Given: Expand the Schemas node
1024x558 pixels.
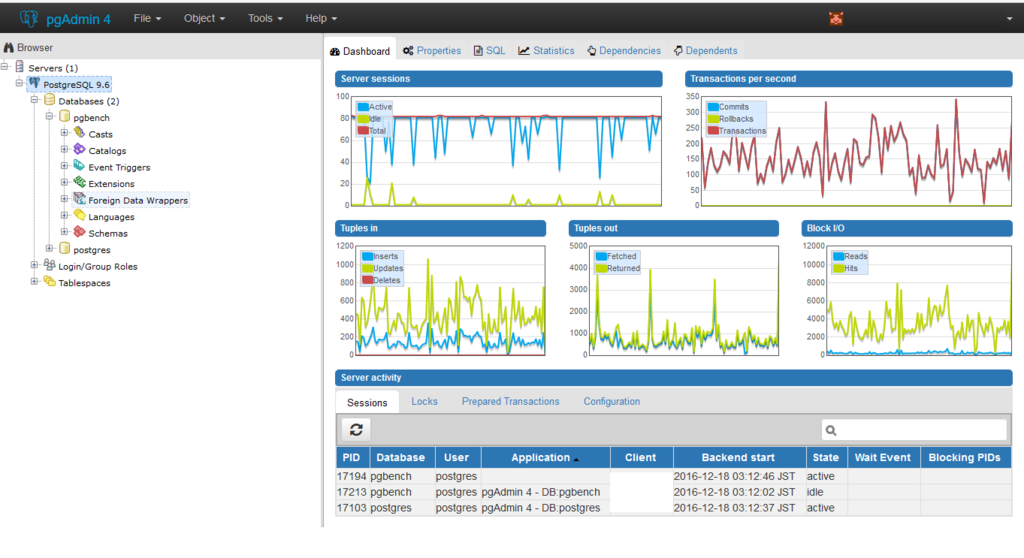Looking at the screenshot, I should pos(65,232).
